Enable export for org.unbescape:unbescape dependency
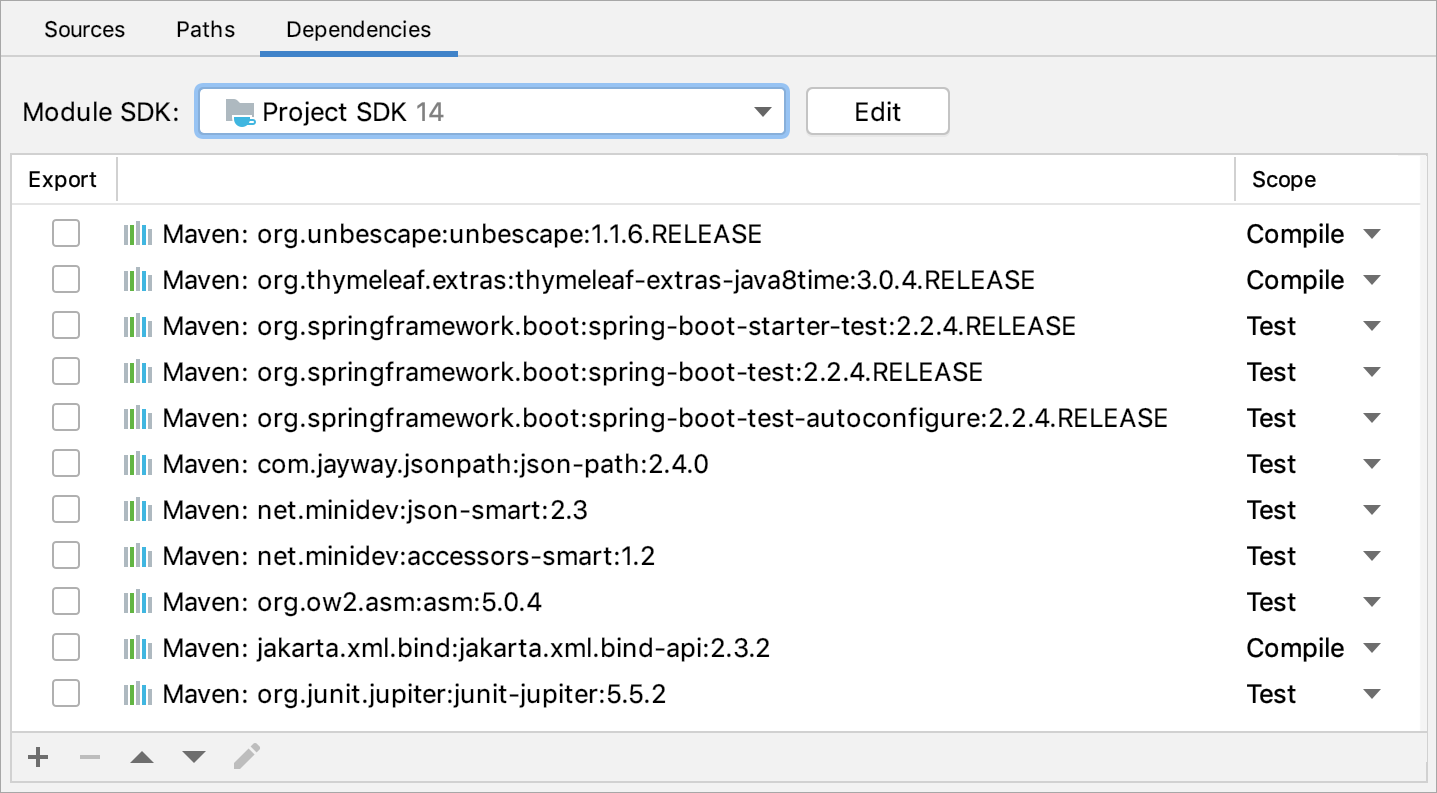1437x793 pixels. (66, 234)
